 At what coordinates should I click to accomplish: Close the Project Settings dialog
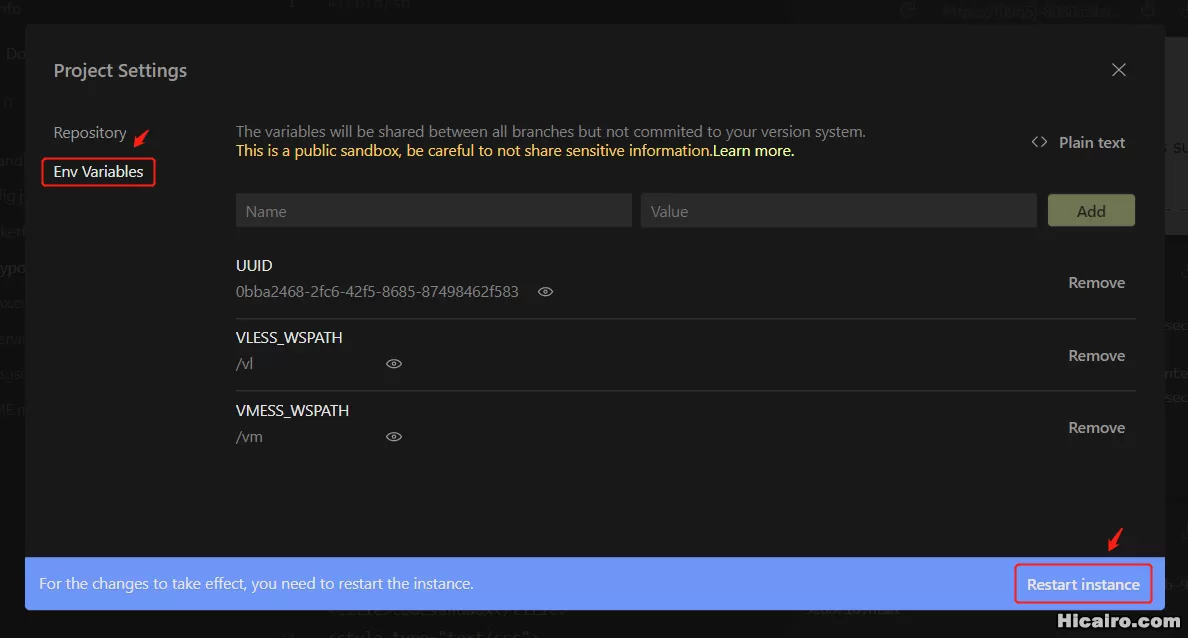click(x=1119, y=70)
